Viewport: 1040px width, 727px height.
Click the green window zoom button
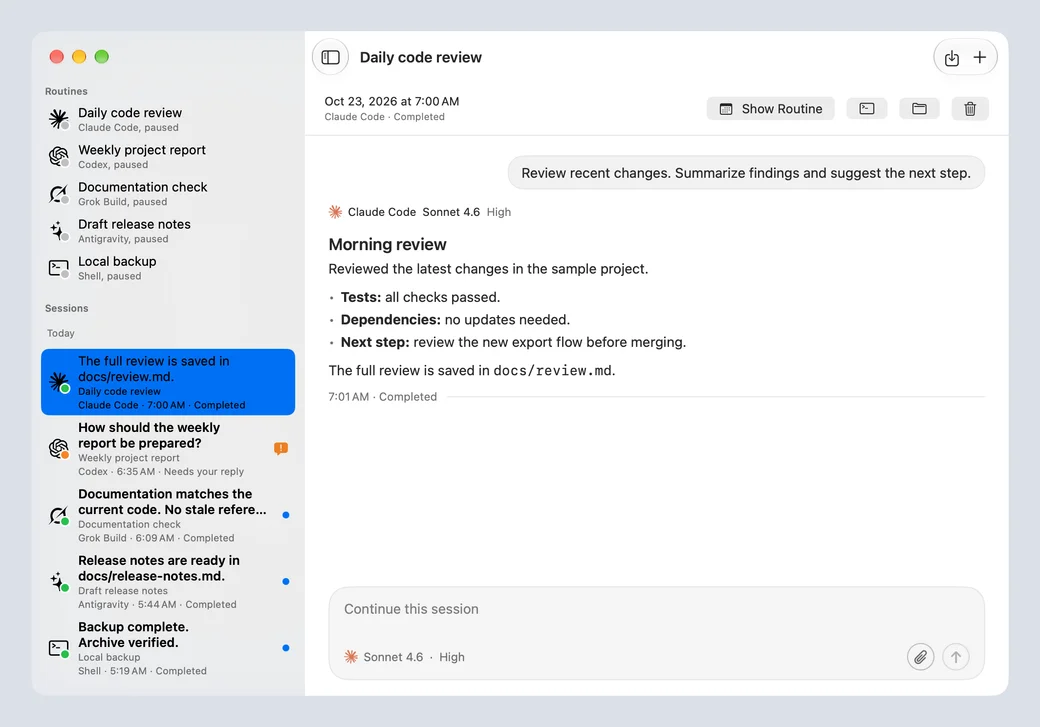click(x=101, y=56)
